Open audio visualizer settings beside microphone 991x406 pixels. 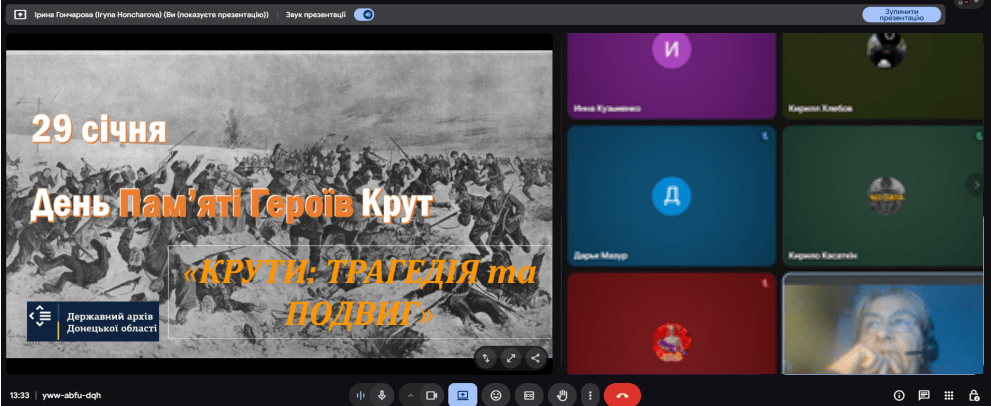(361, 395)
